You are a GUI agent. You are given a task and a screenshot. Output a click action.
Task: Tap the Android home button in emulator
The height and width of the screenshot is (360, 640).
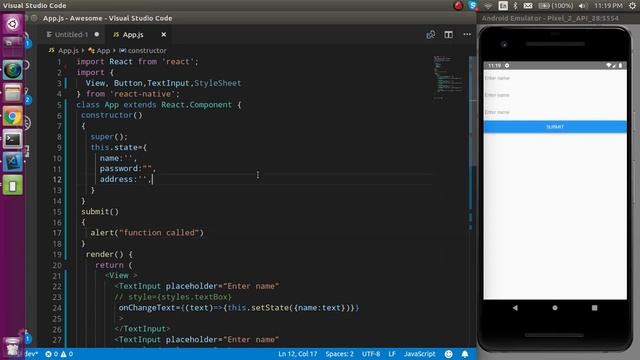[555, 308]
